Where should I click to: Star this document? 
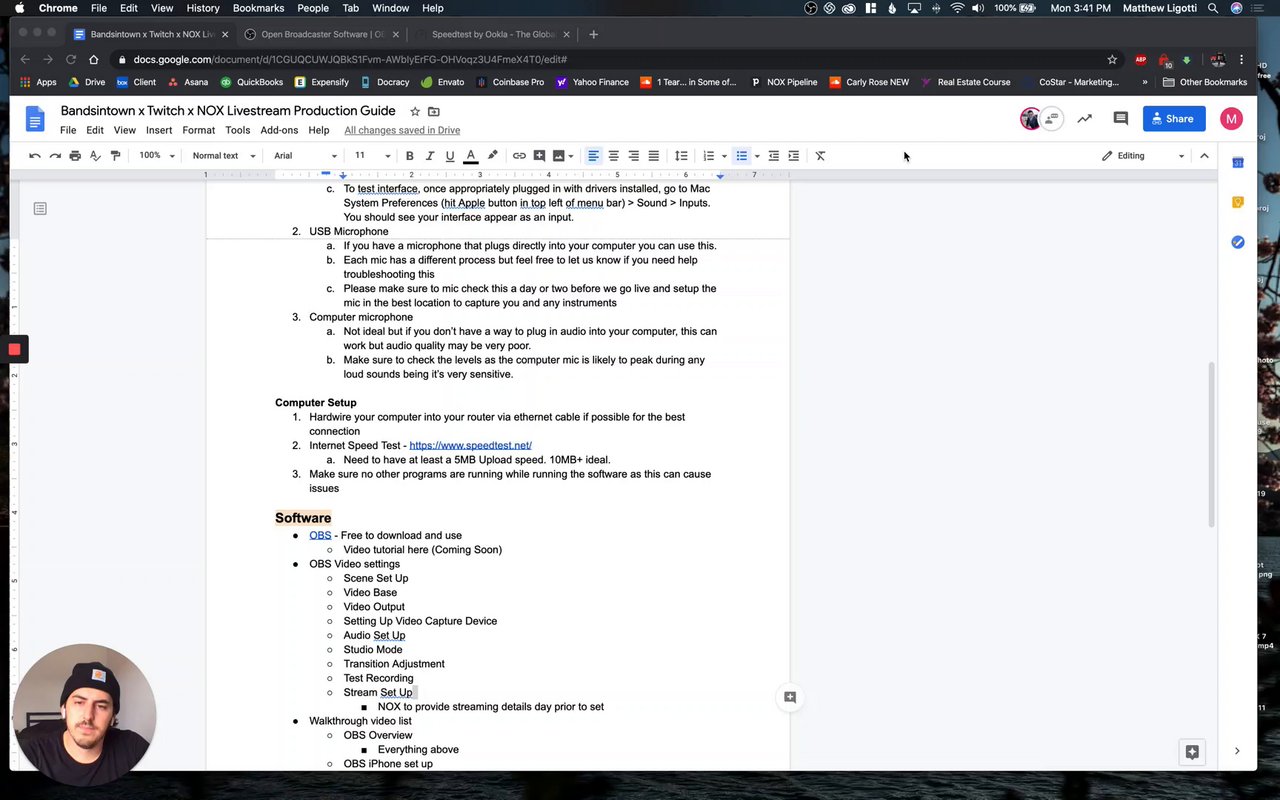pyautogui.click(x=415, y=111)
